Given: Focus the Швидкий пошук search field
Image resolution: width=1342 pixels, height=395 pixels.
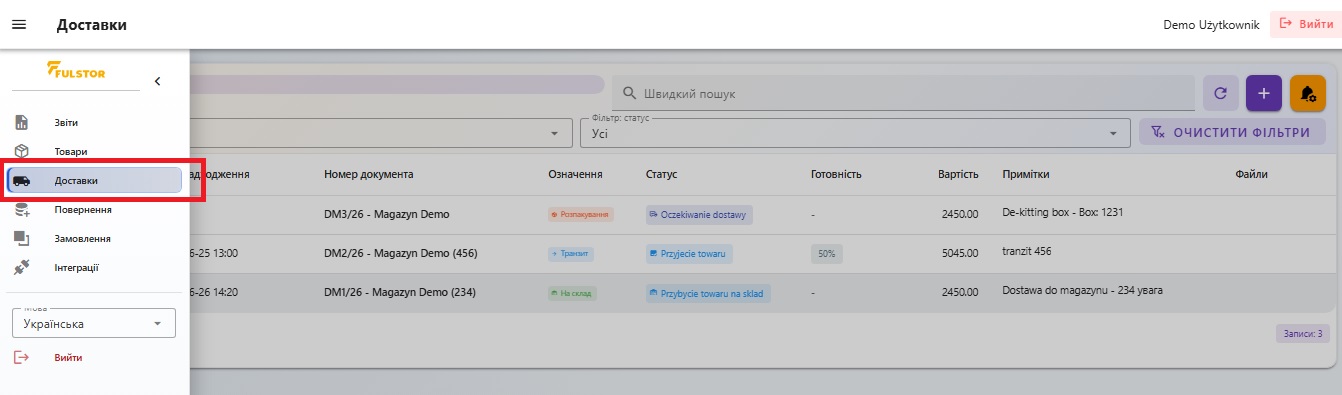Looking at the screenshot, I should (904, 93).
